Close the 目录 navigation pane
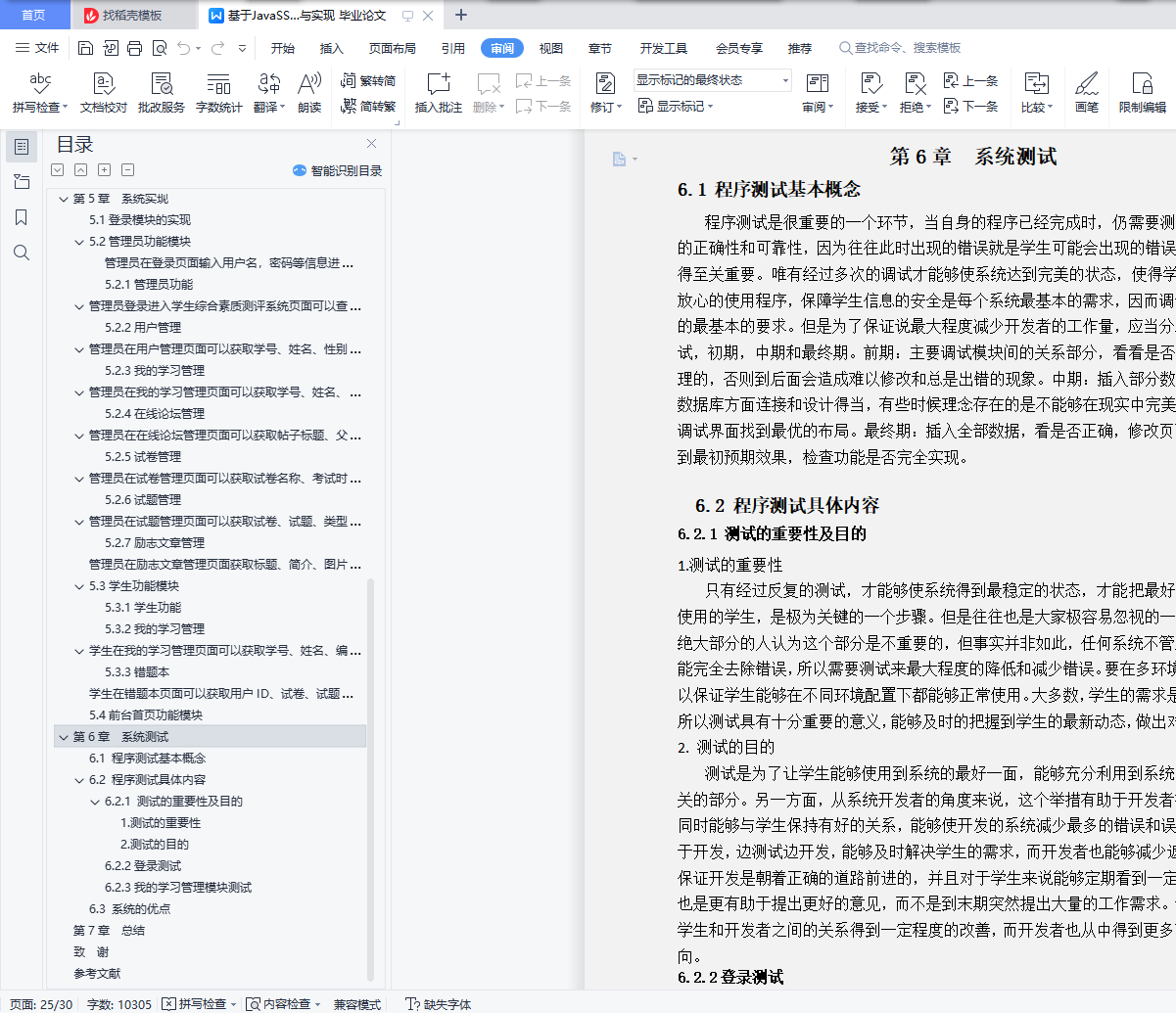 coord(371,144)
